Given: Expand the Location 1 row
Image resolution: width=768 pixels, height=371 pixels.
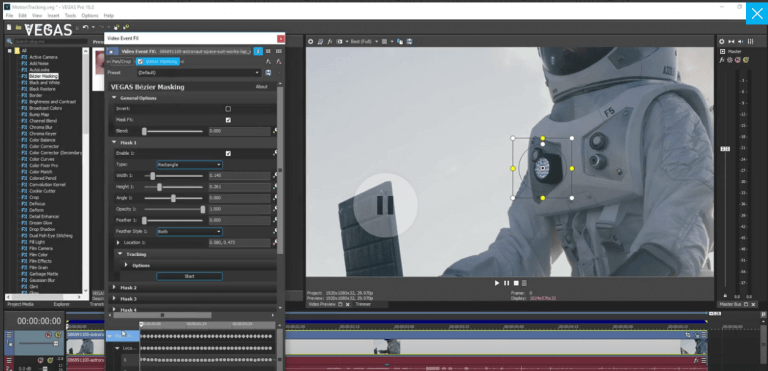Looking at the screenshot, I should tap(118, 243).
